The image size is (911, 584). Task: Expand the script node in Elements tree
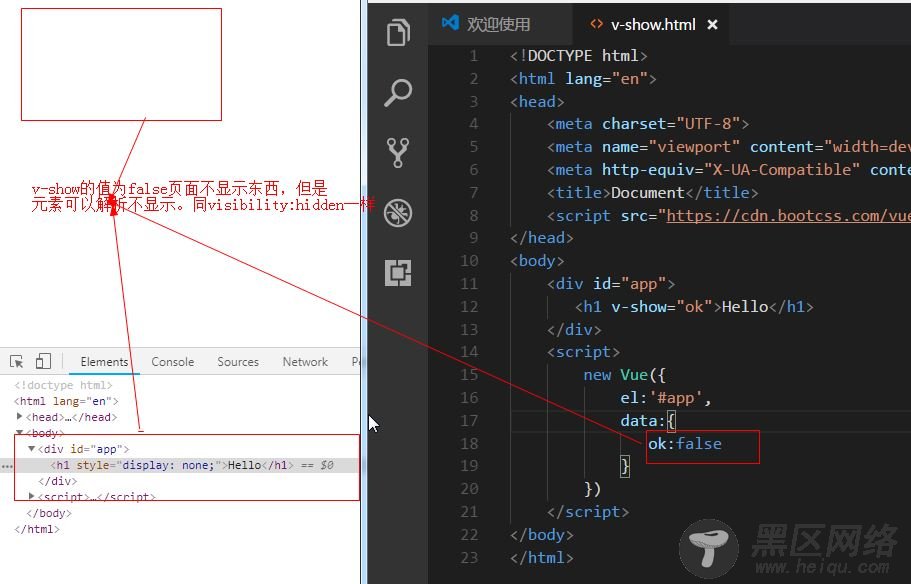click(31, 496)
